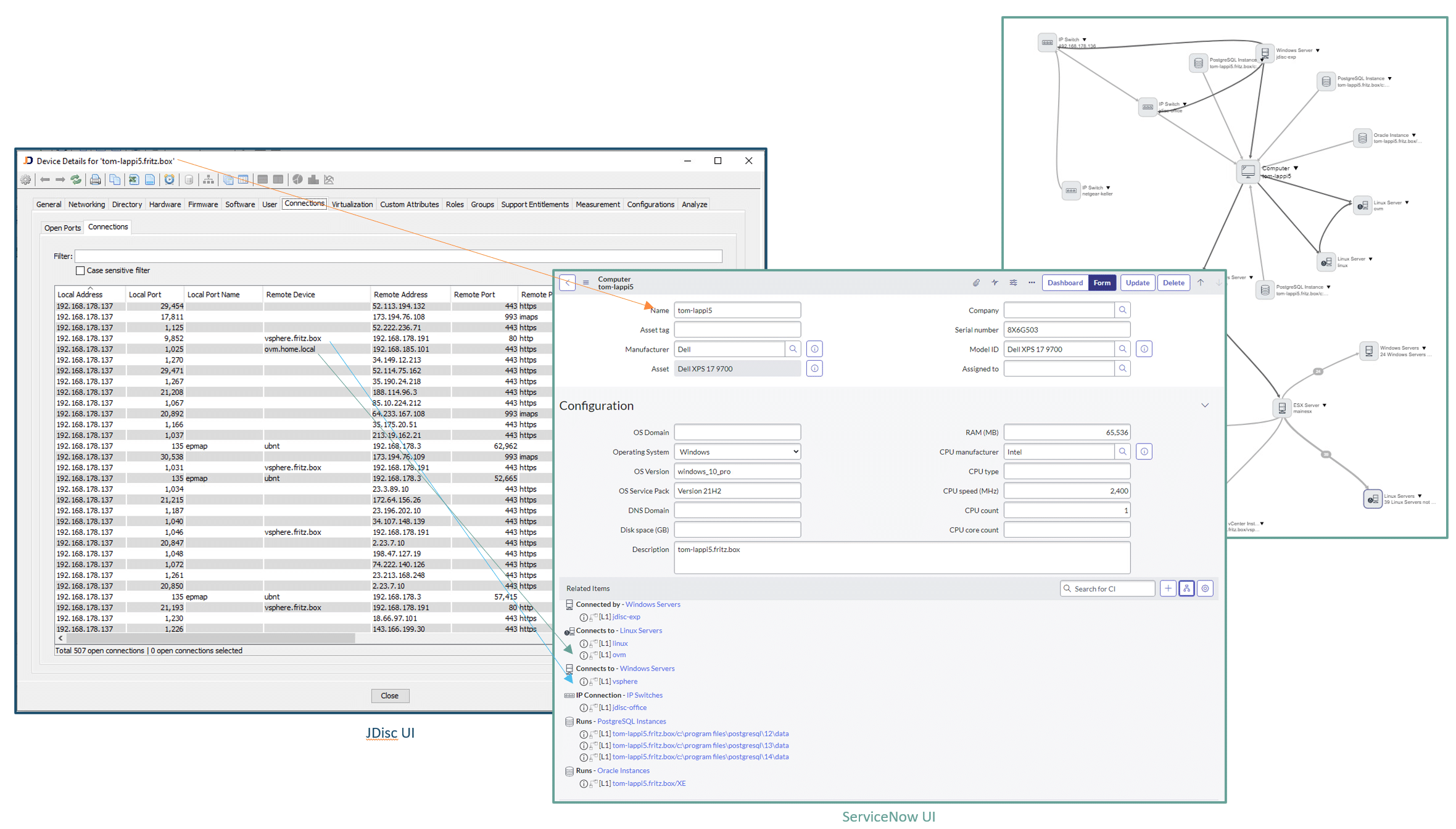Switch to the Networking tab
1456x829 pixels.
[x=86, y=204]
